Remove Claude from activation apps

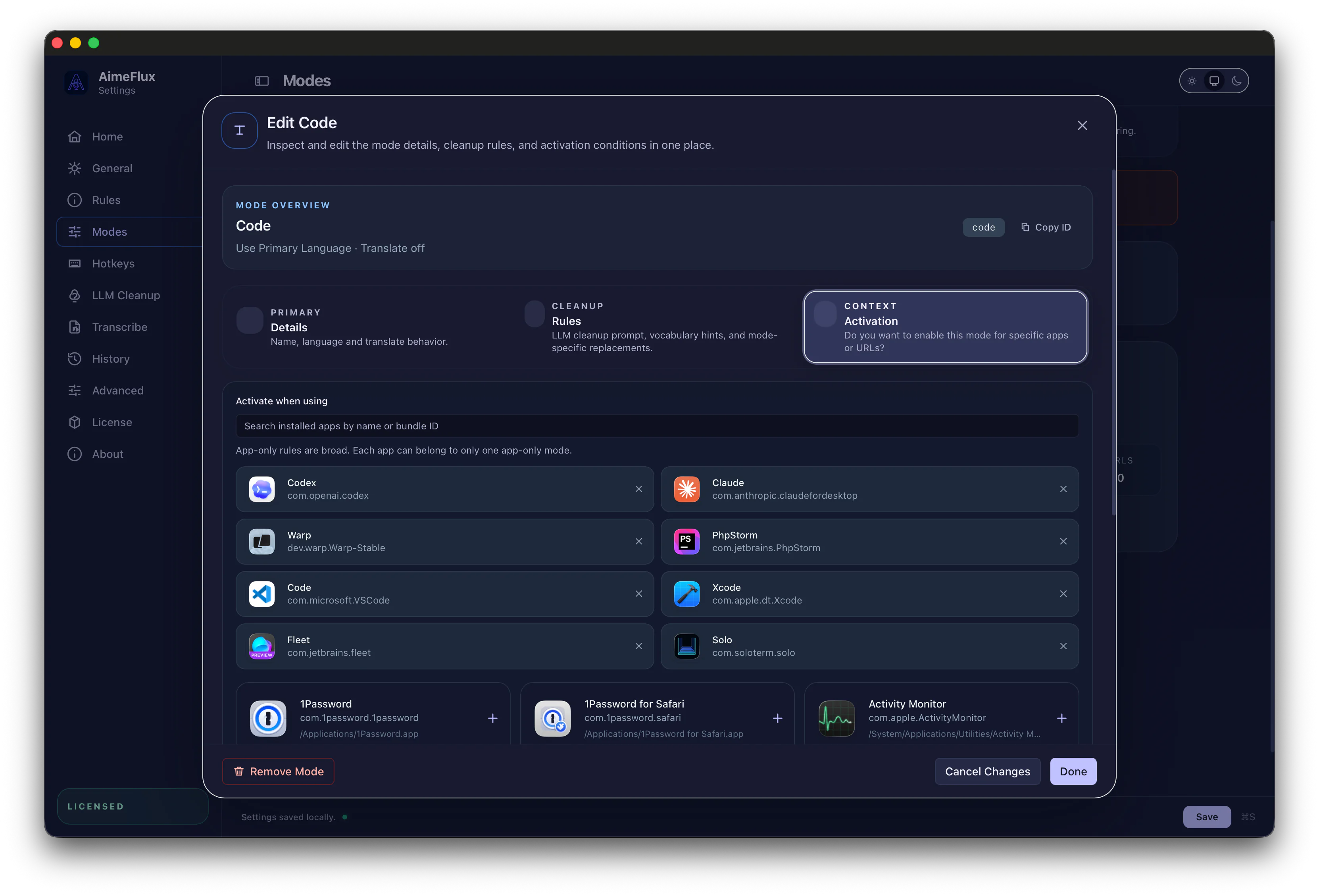(x=1063, y=489)
